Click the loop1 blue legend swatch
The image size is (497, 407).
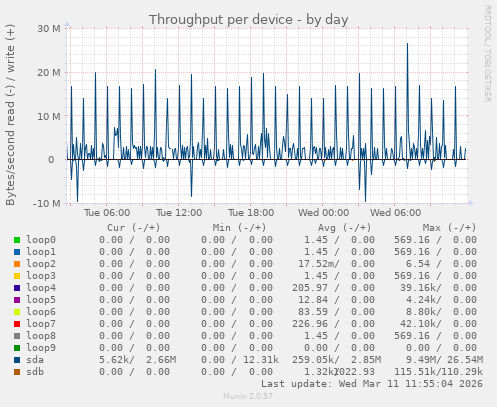[17, 252]
